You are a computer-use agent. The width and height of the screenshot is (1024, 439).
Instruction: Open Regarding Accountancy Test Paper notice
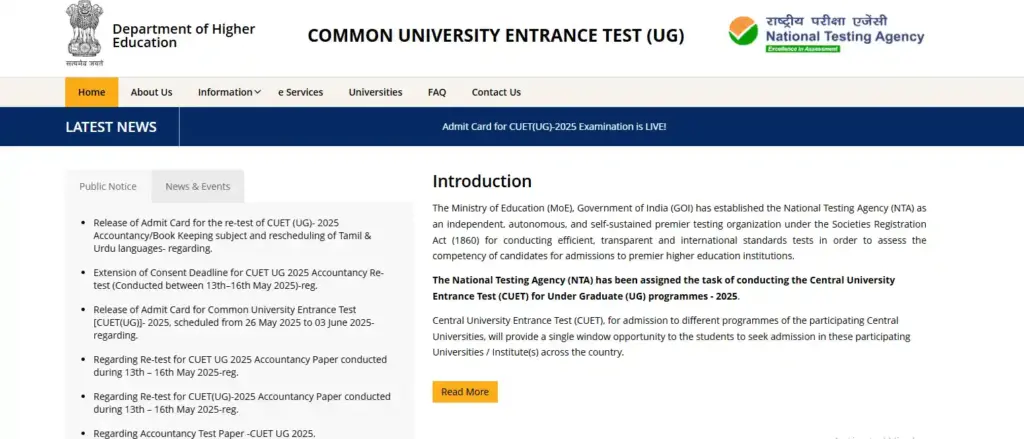(x=204, y=433)
